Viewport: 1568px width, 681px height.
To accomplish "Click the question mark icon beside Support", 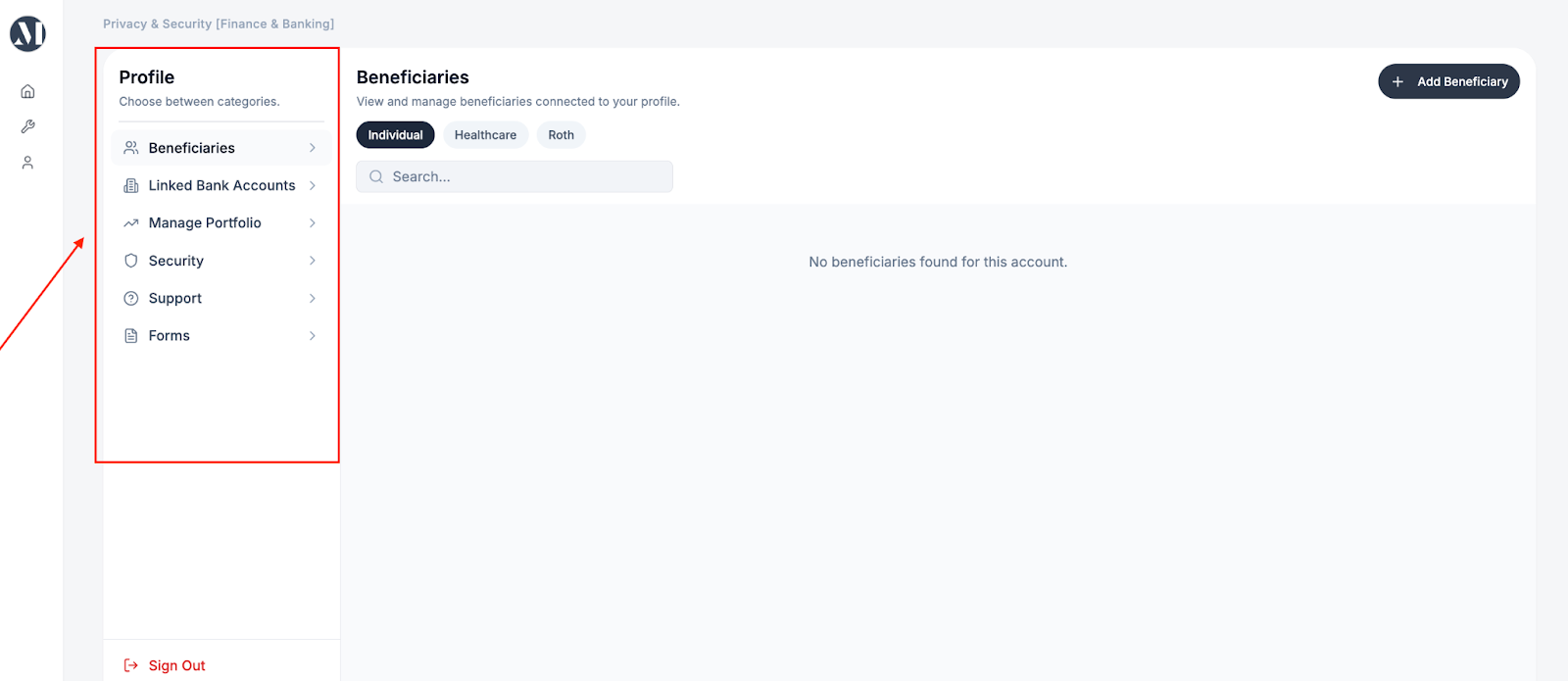I will click(131, 298).
